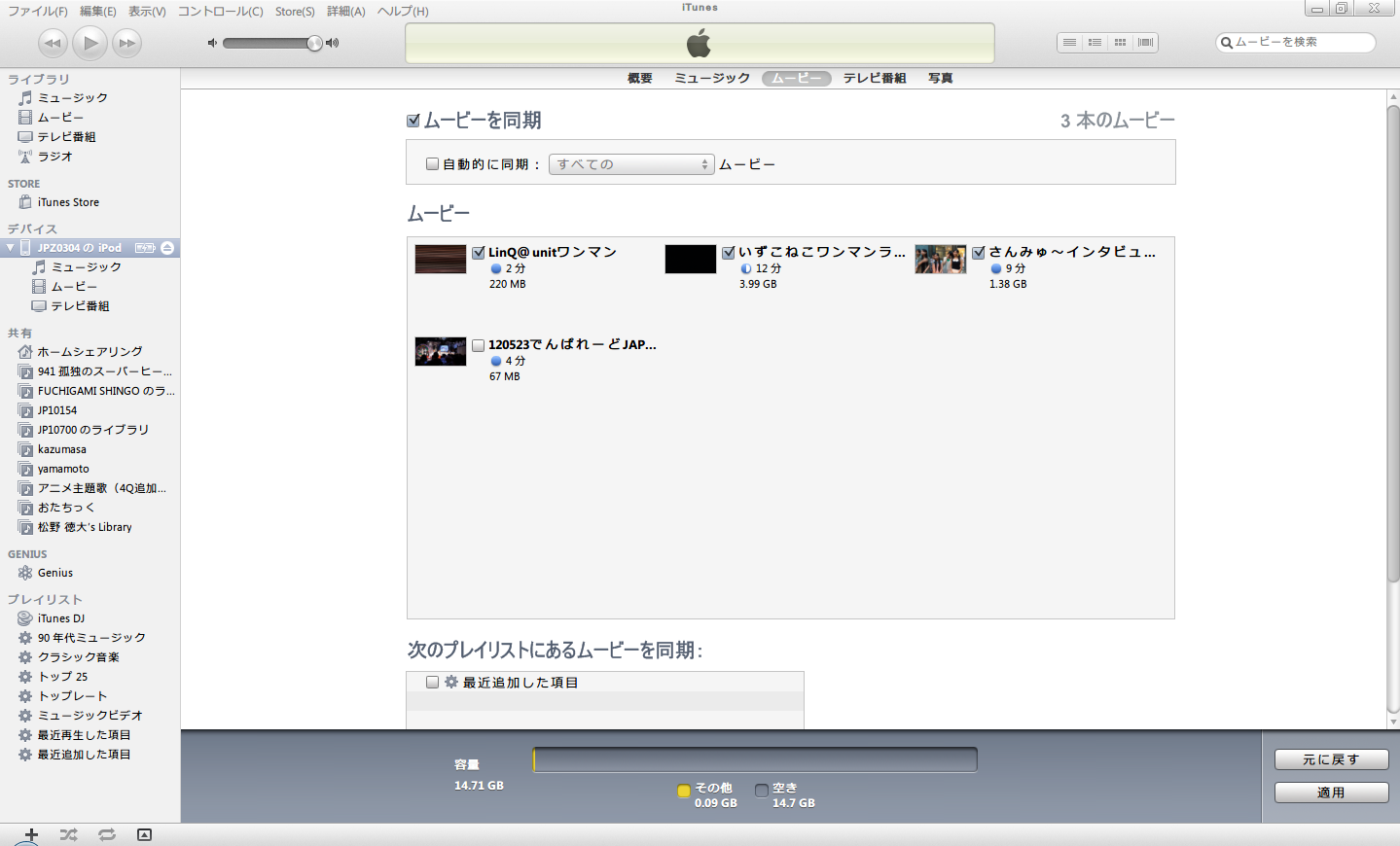Click the iPod capacity bar
The height and width of the screenshot is (846, 1400).
[755, 759]
